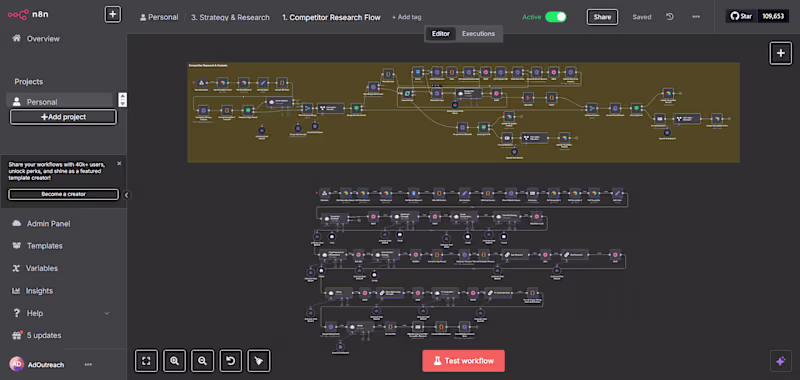Dismiss the creator promotion banner
The height and width of the screenshot is (380, 800).
tap(119, 164)
